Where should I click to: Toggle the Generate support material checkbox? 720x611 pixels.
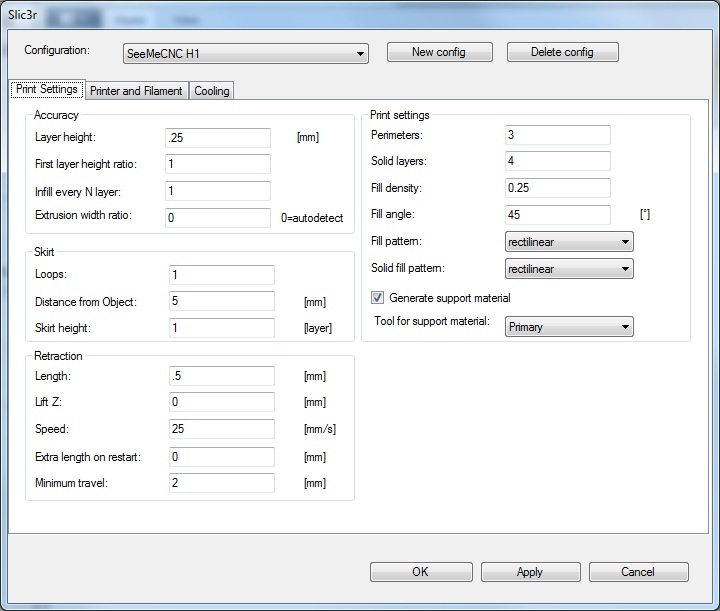pos(378,298)
